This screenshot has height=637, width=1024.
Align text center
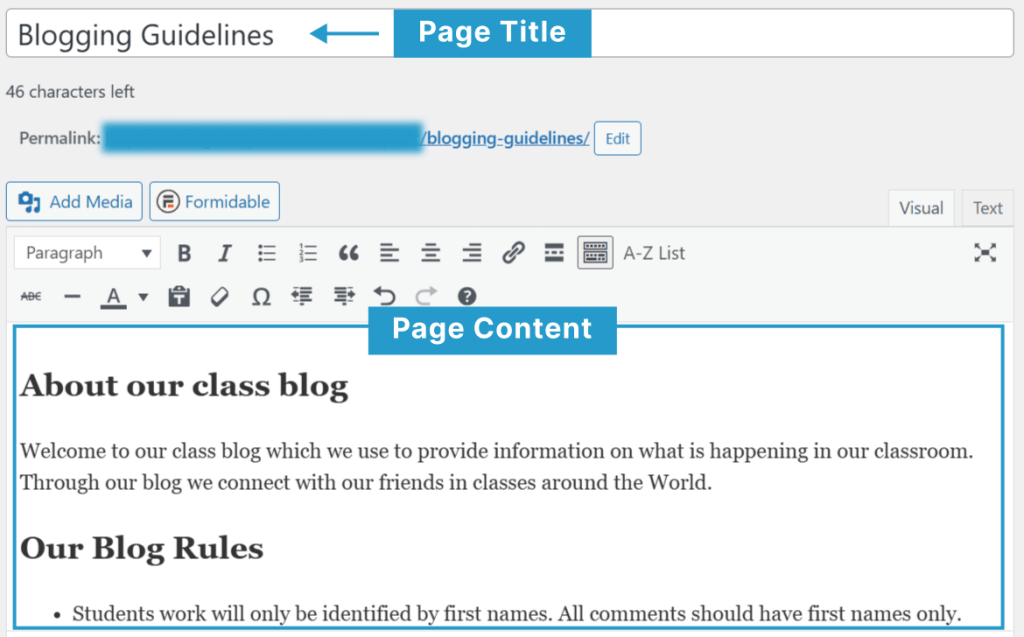430,253
